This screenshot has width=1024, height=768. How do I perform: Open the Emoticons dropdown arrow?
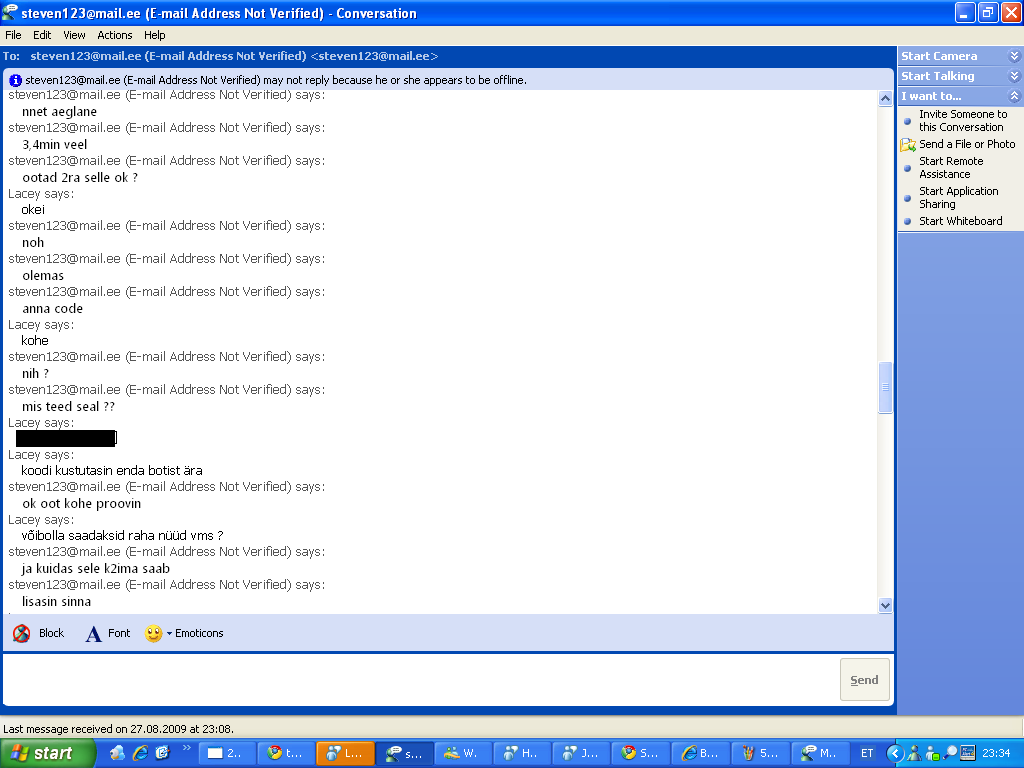tap(169, 633)
